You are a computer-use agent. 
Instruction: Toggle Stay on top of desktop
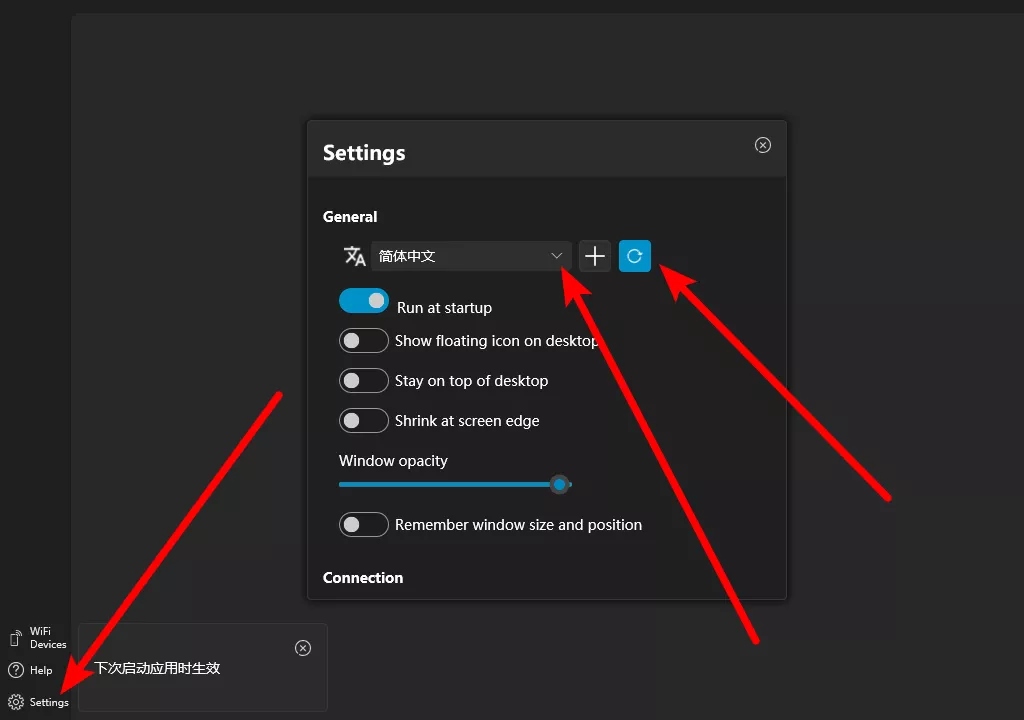tap(364, 380)
